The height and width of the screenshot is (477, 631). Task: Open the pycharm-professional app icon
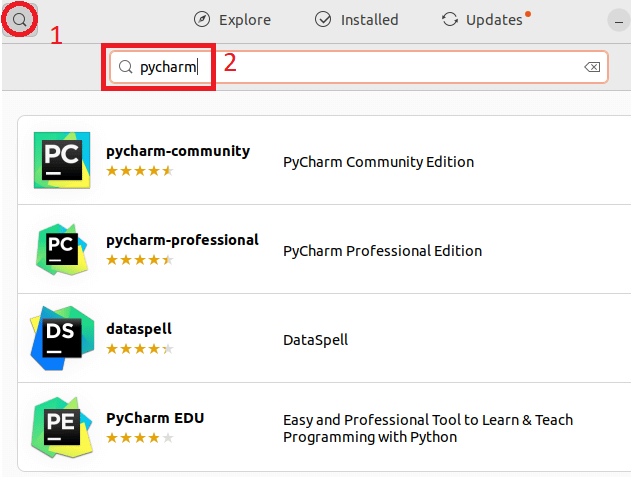pos(62,250)
